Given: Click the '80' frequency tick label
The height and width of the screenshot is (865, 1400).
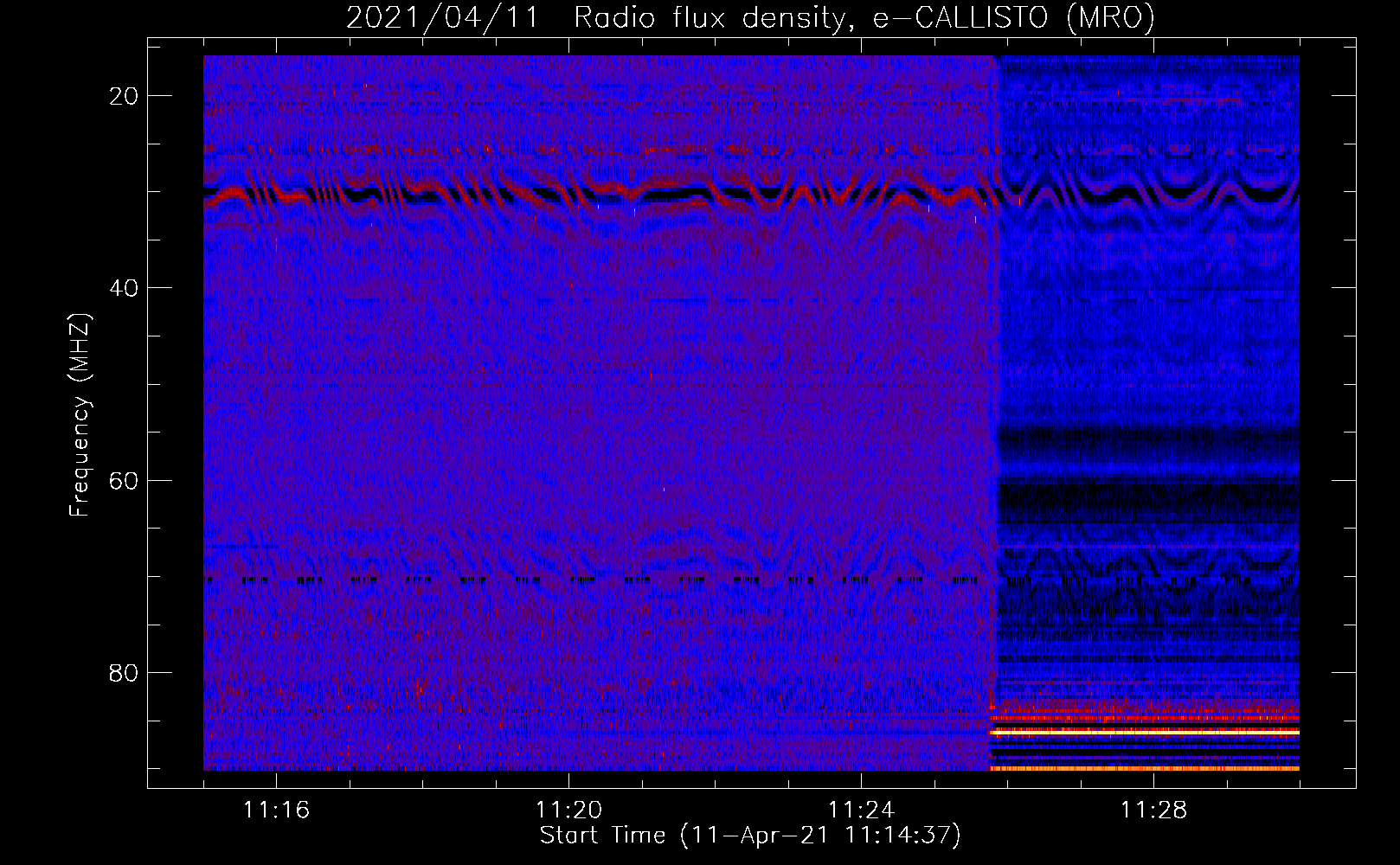Looking at the screenshot, I should 124,673.
